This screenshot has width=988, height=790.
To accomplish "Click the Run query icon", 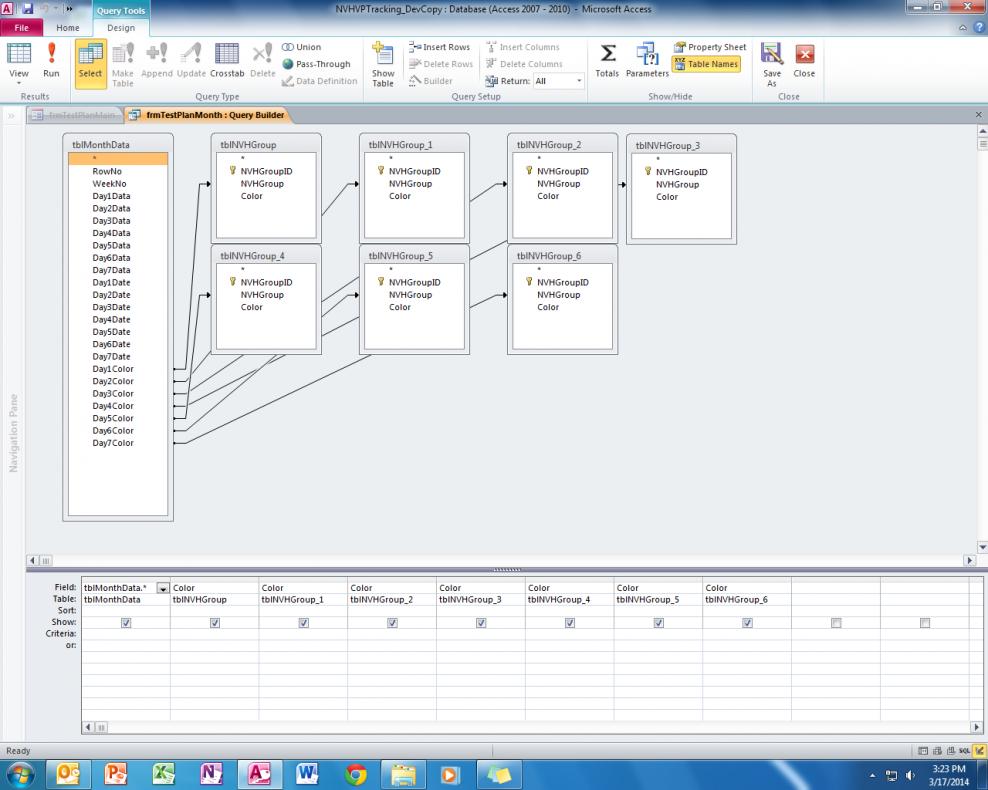I will coord(50,60).
